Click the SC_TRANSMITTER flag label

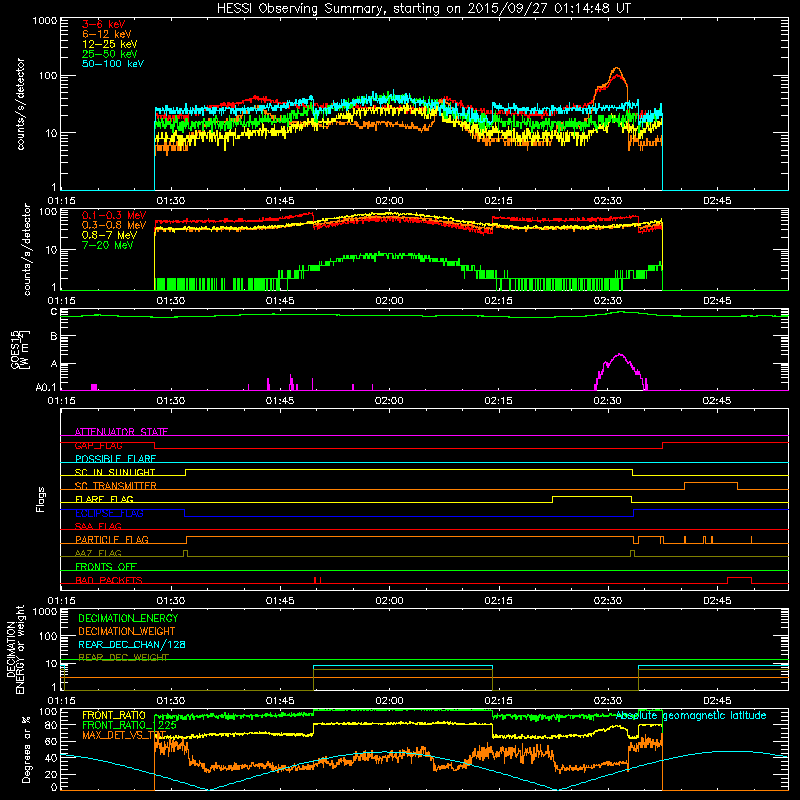pyautogui.click(x=116, y=486)
